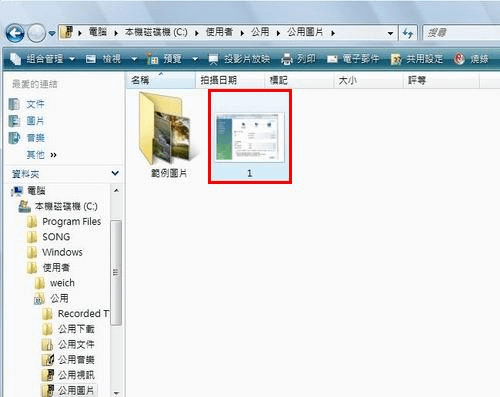Click the blue Back navigation arrow
500x397 pixels.
15,33
